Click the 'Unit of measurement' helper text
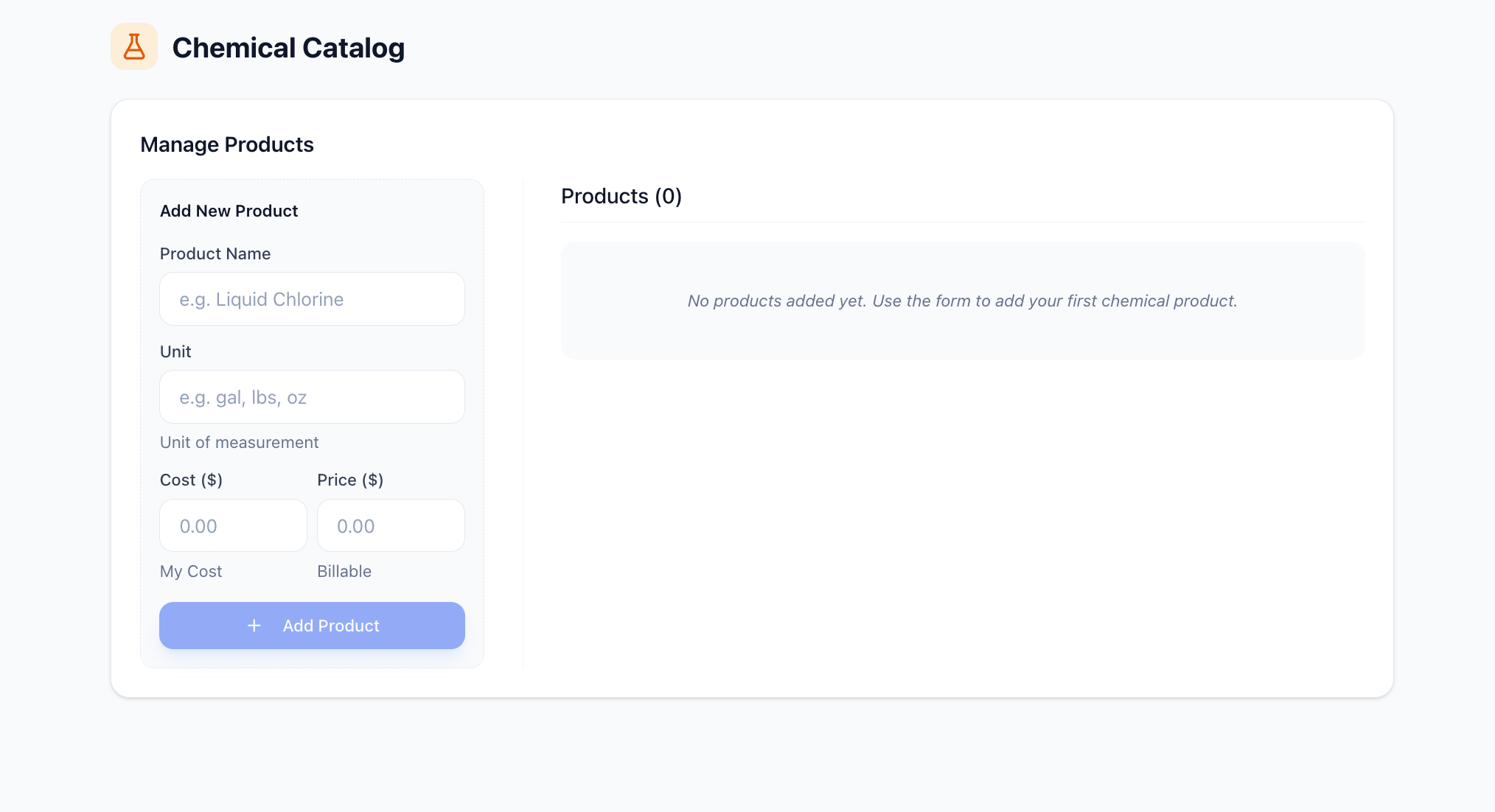Image resolution: width=1495 pixels, height=812 pixels. click(x=239, y=442)
